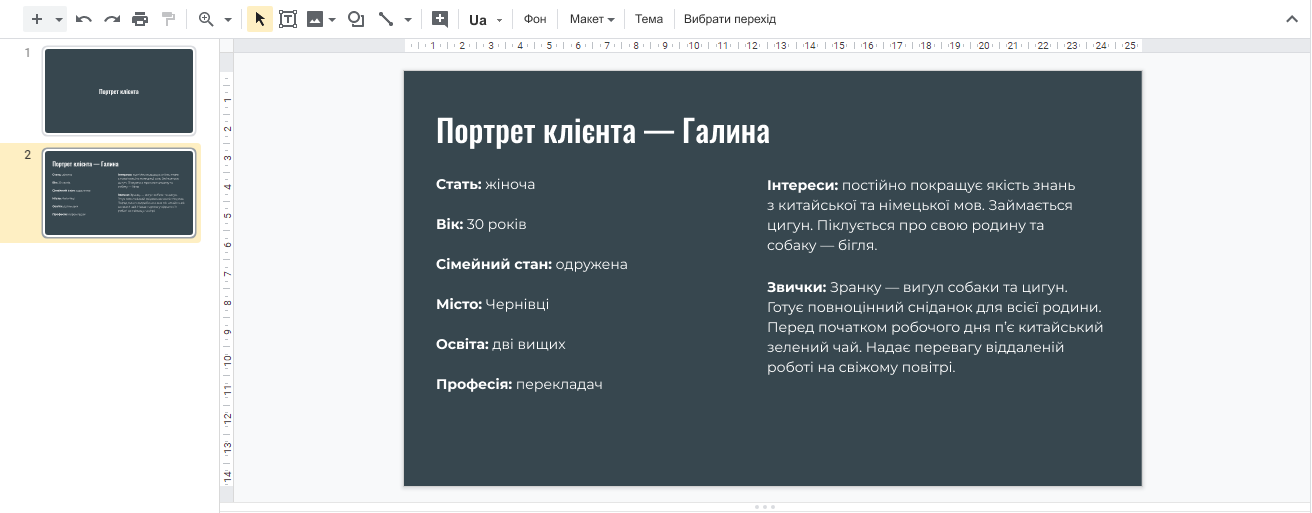This screenshot has height=513, width=1312.
Task: Select the cursor arrow tool
Action: tap(260, 19)
